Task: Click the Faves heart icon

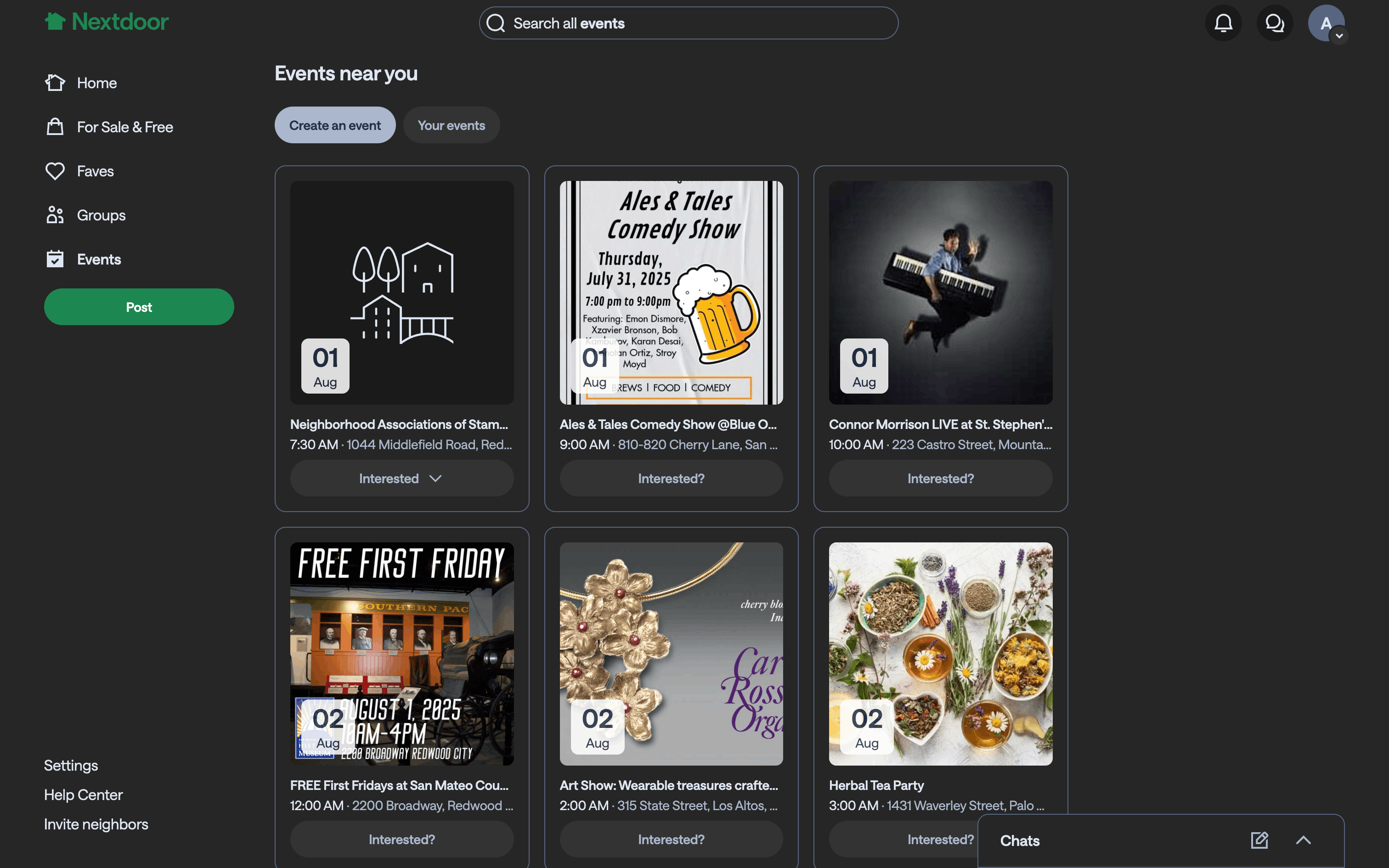Action: (55, 171)
